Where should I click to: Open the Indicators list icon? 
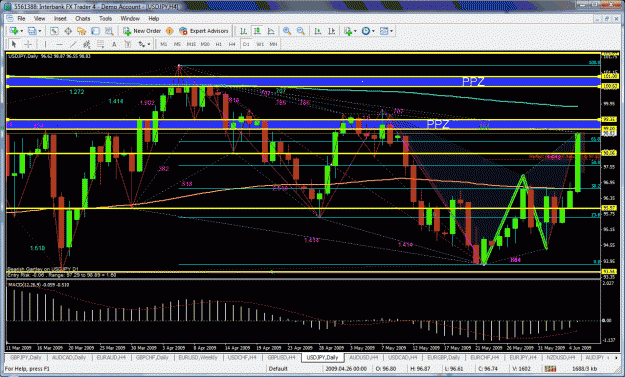(x=348, y=31)
